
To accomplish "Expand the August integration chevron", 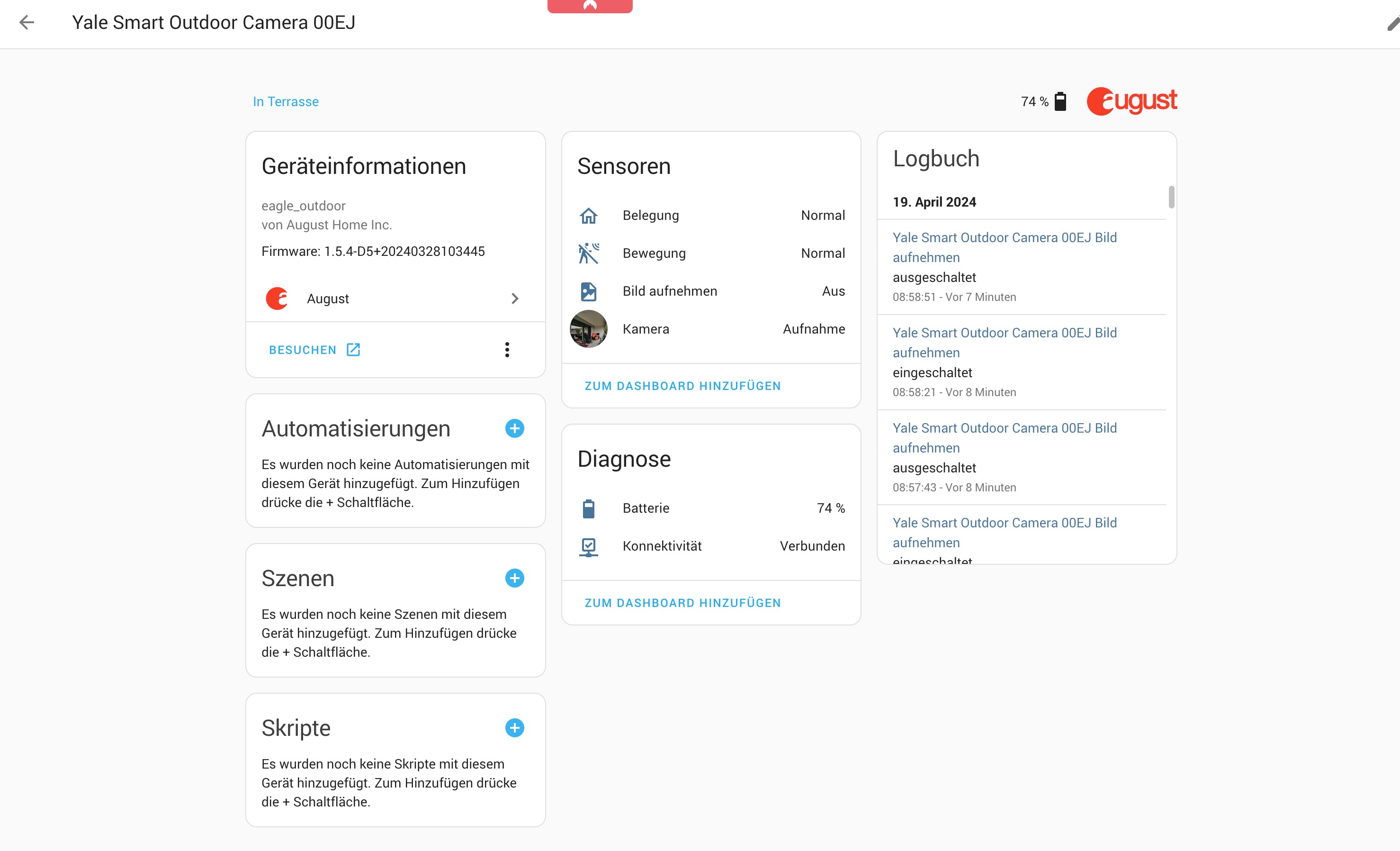I will tap(514, 299).
